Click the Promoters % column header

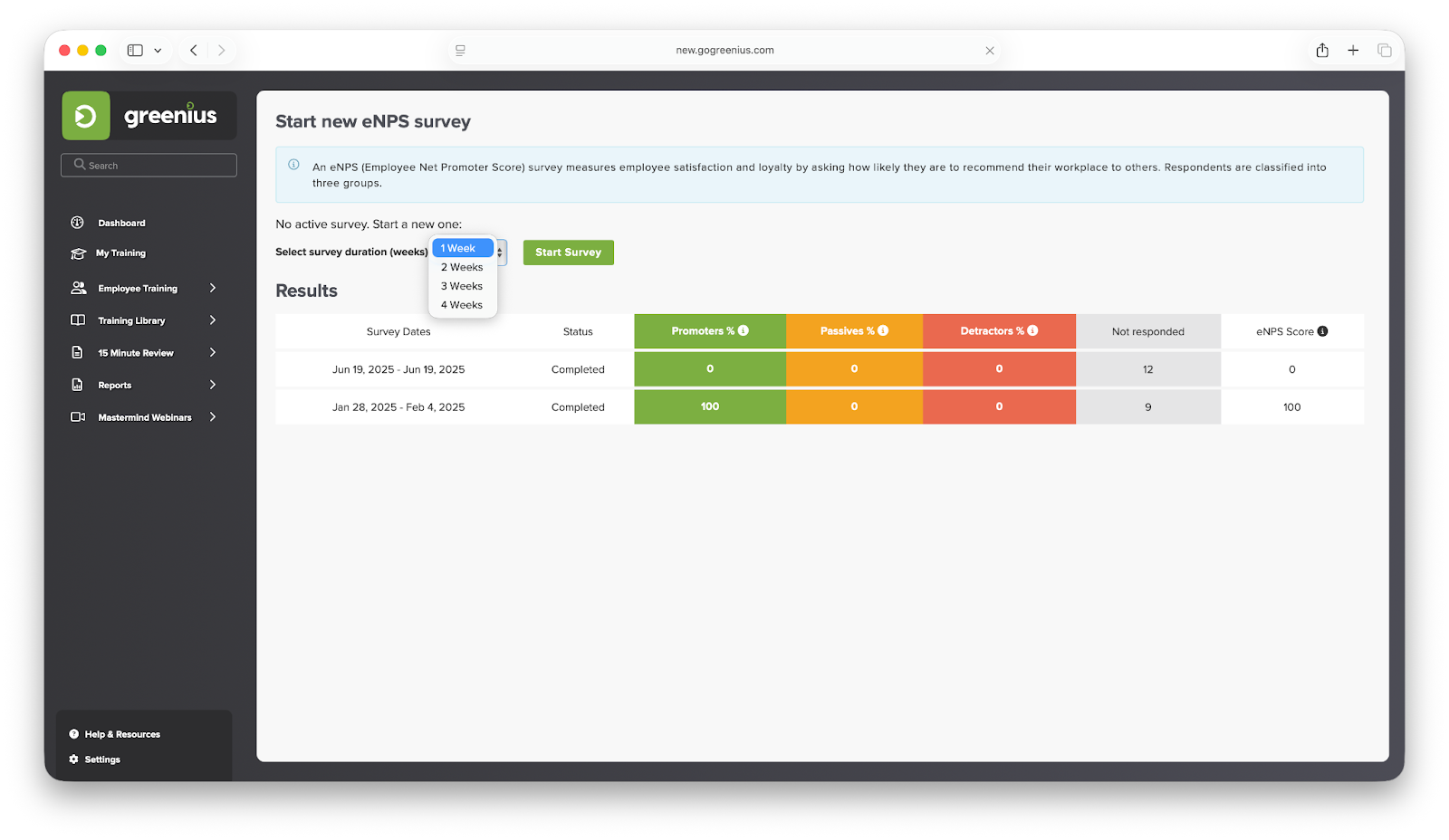coord(710,331)
